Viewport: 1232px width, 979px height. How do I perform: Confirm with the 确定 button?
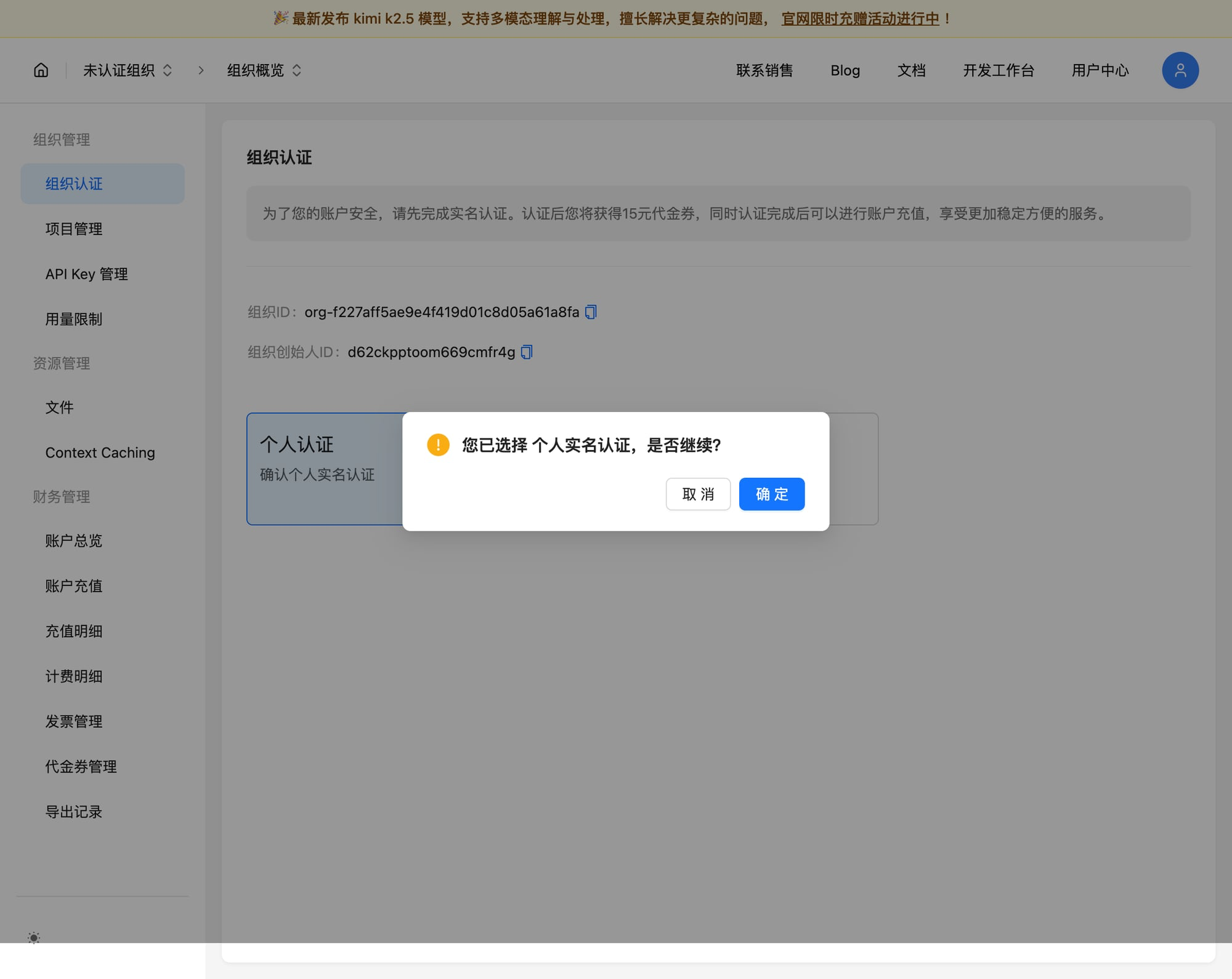coord(771,494)
